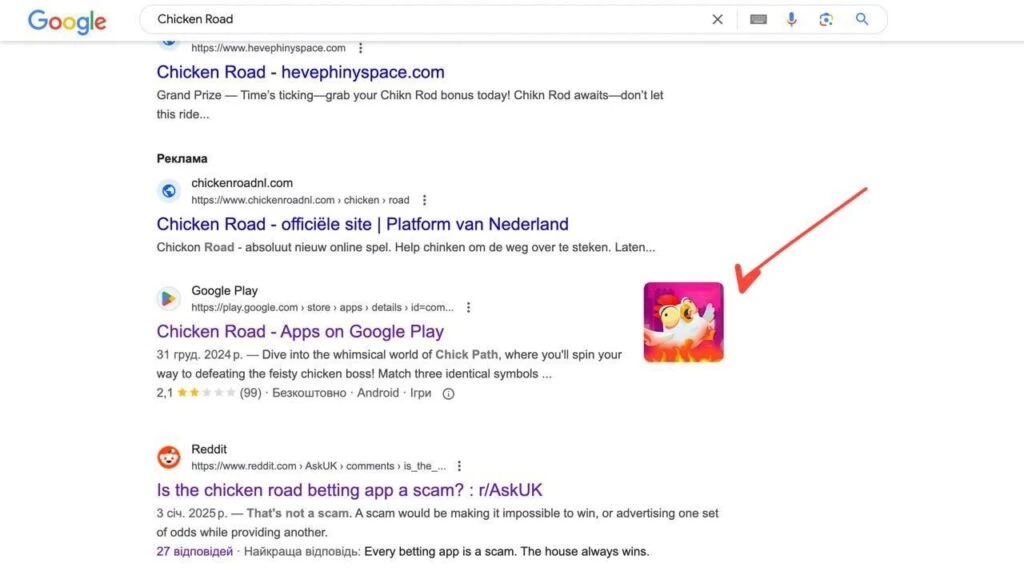Open Chicken Road officiële site Nederland link
1024x587 pixels.
pyautogui.click(x=362, y=224)
